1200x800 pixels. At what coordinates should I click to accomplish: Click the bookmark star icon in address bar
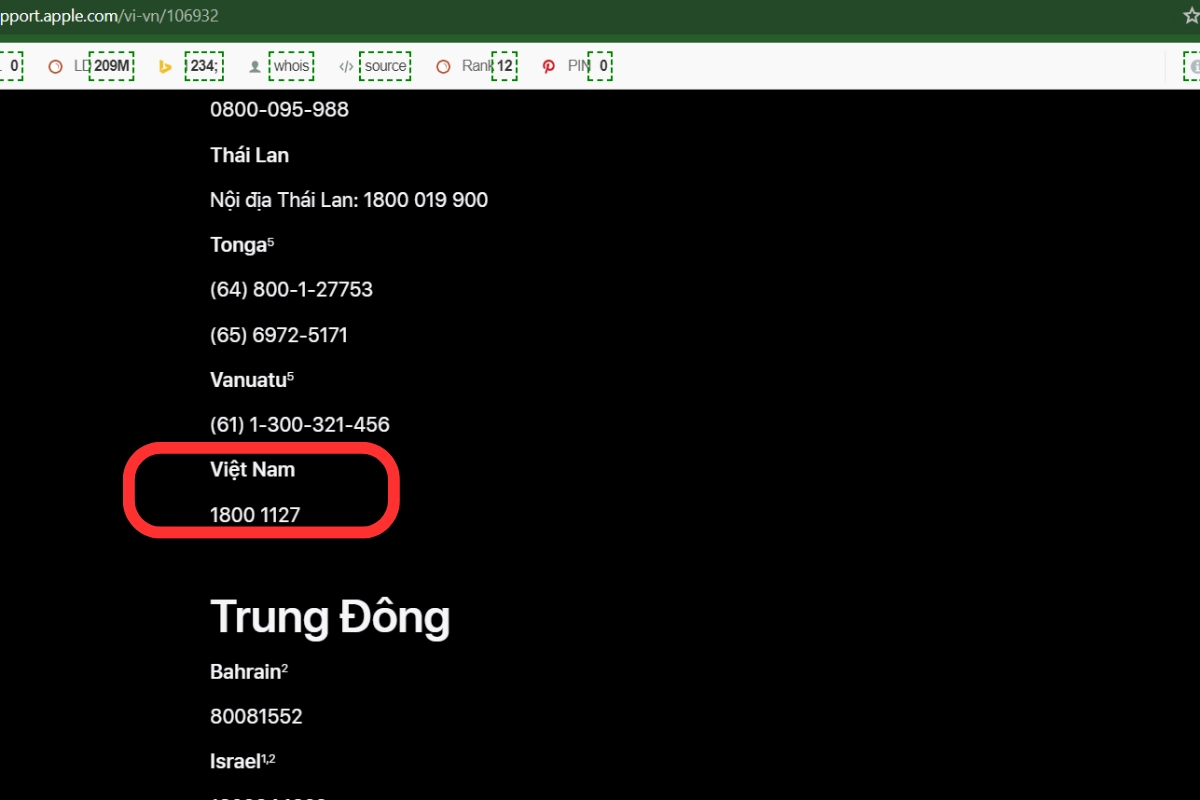(x=1191, y=16)
